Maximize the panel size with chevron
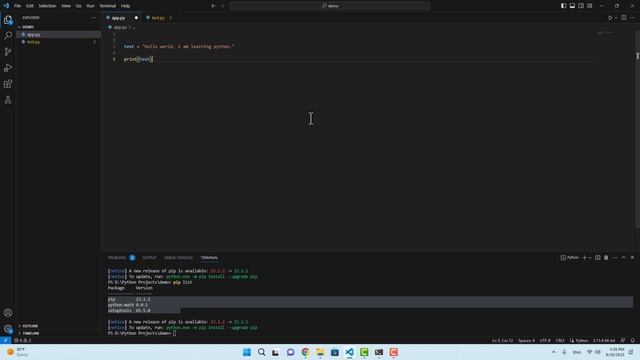This screenshot has width=640, height=360. point(623,258)
